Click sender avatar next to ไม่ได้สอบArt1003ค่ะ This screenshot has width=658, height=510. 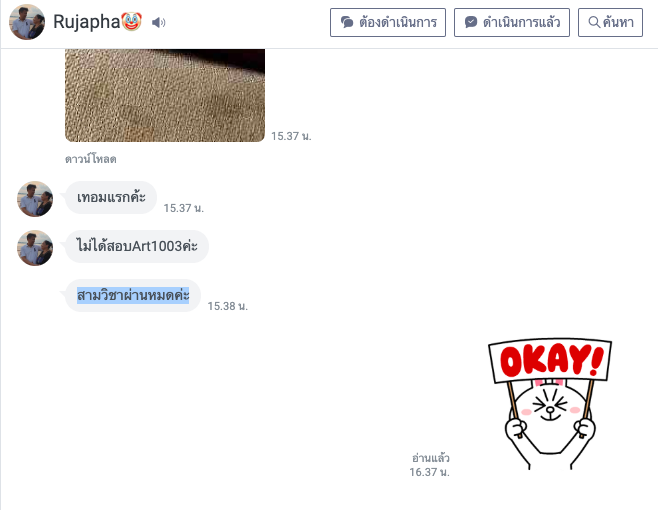click(x=35, y=248)
